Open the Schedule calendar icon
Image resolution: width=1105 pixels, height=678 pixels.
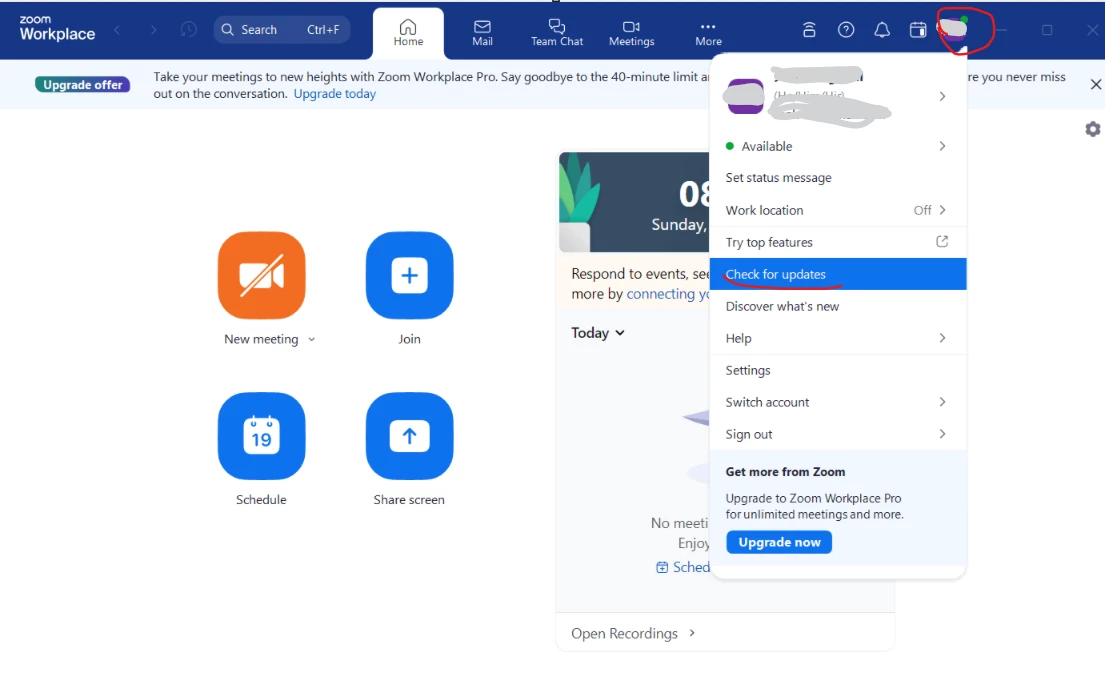[261, 436]
